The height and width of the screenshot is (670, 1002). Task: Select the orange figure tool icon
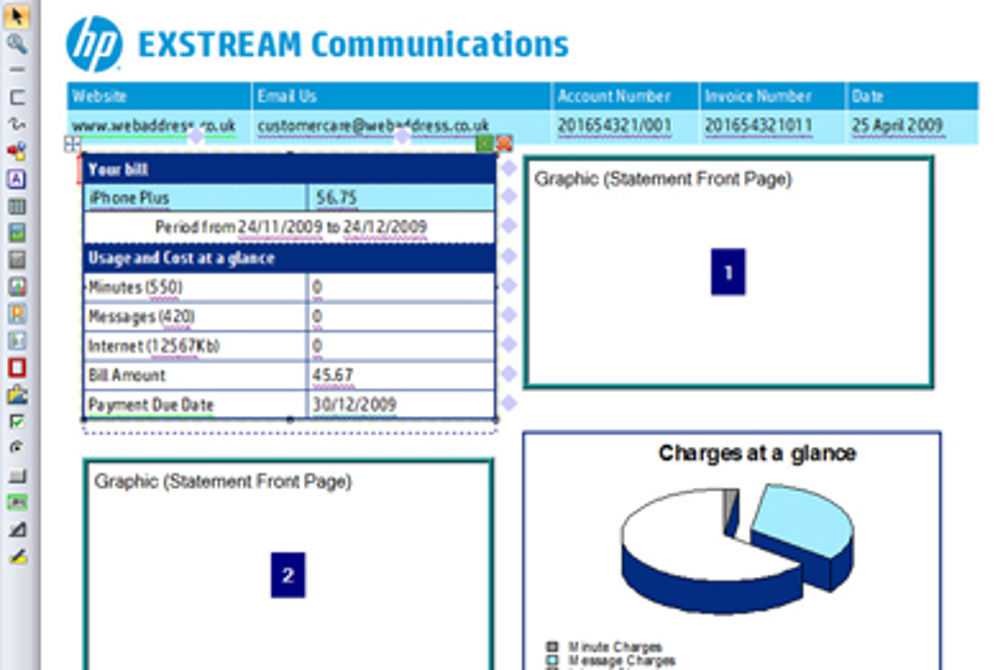tap(17, 313)
